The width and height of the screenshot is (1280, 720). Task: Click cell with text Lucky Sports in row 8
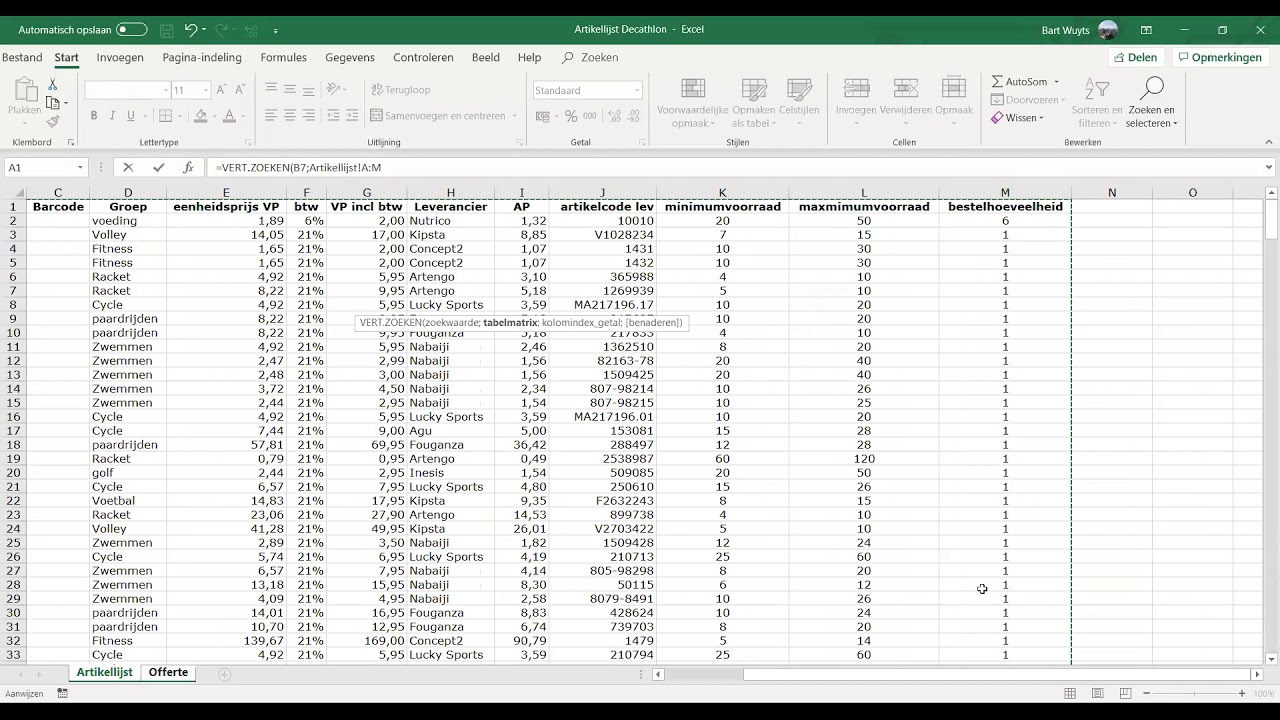(x=450, y=305)
